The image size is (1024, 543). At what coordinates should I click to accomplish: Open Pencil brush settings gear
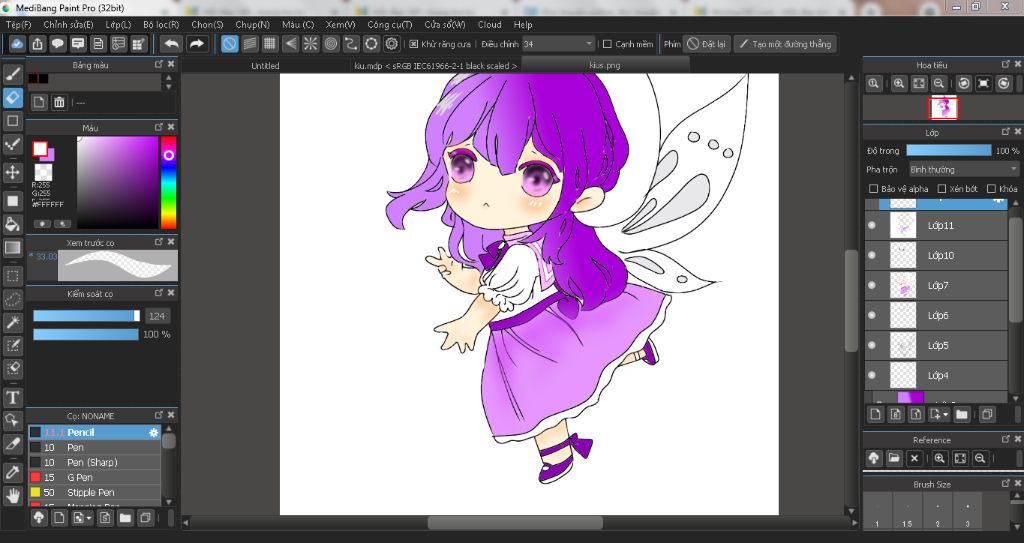[x=153, y=433]
